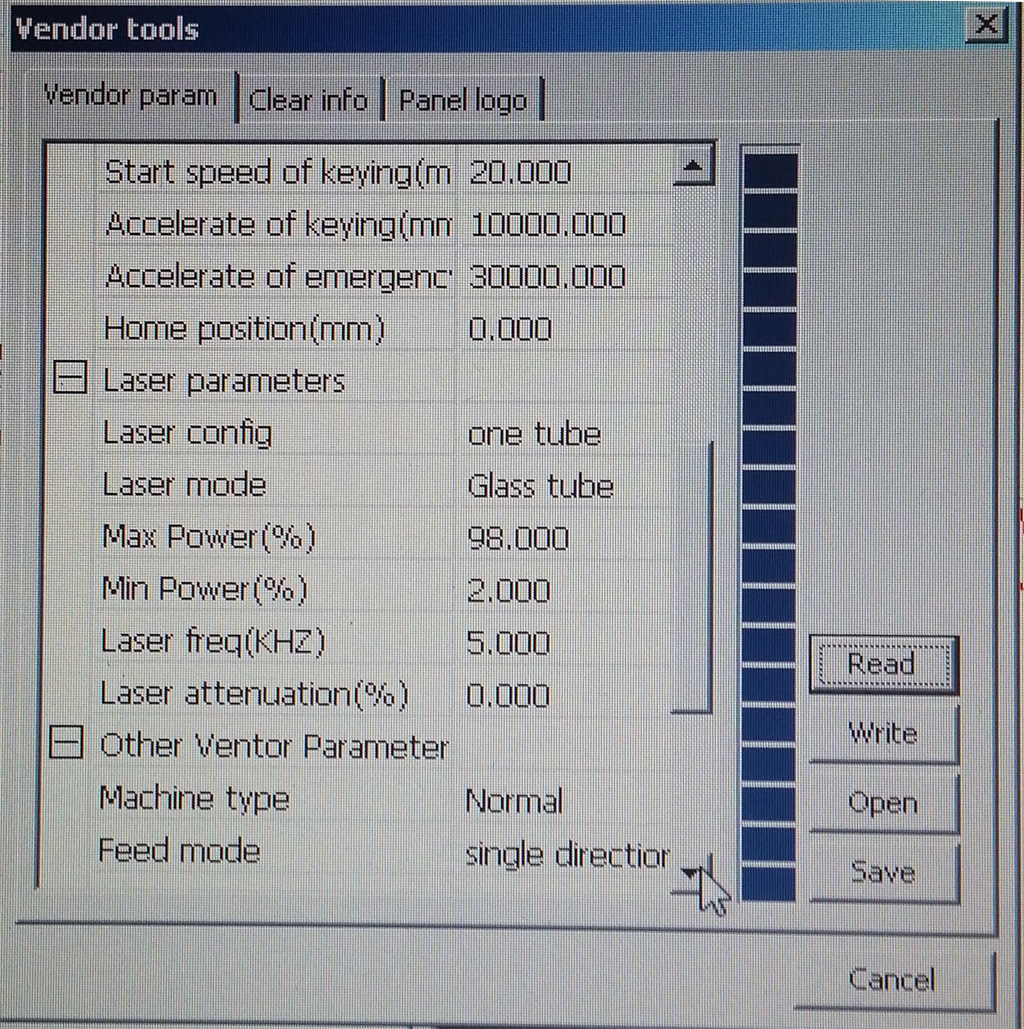Click the scroll up arrow

tap(693, 169)
